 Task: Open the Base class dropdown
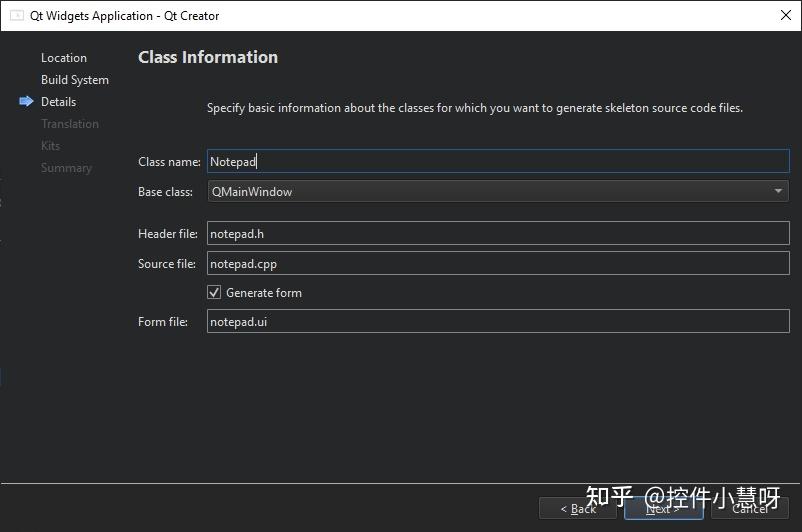(x=497, y=191)
